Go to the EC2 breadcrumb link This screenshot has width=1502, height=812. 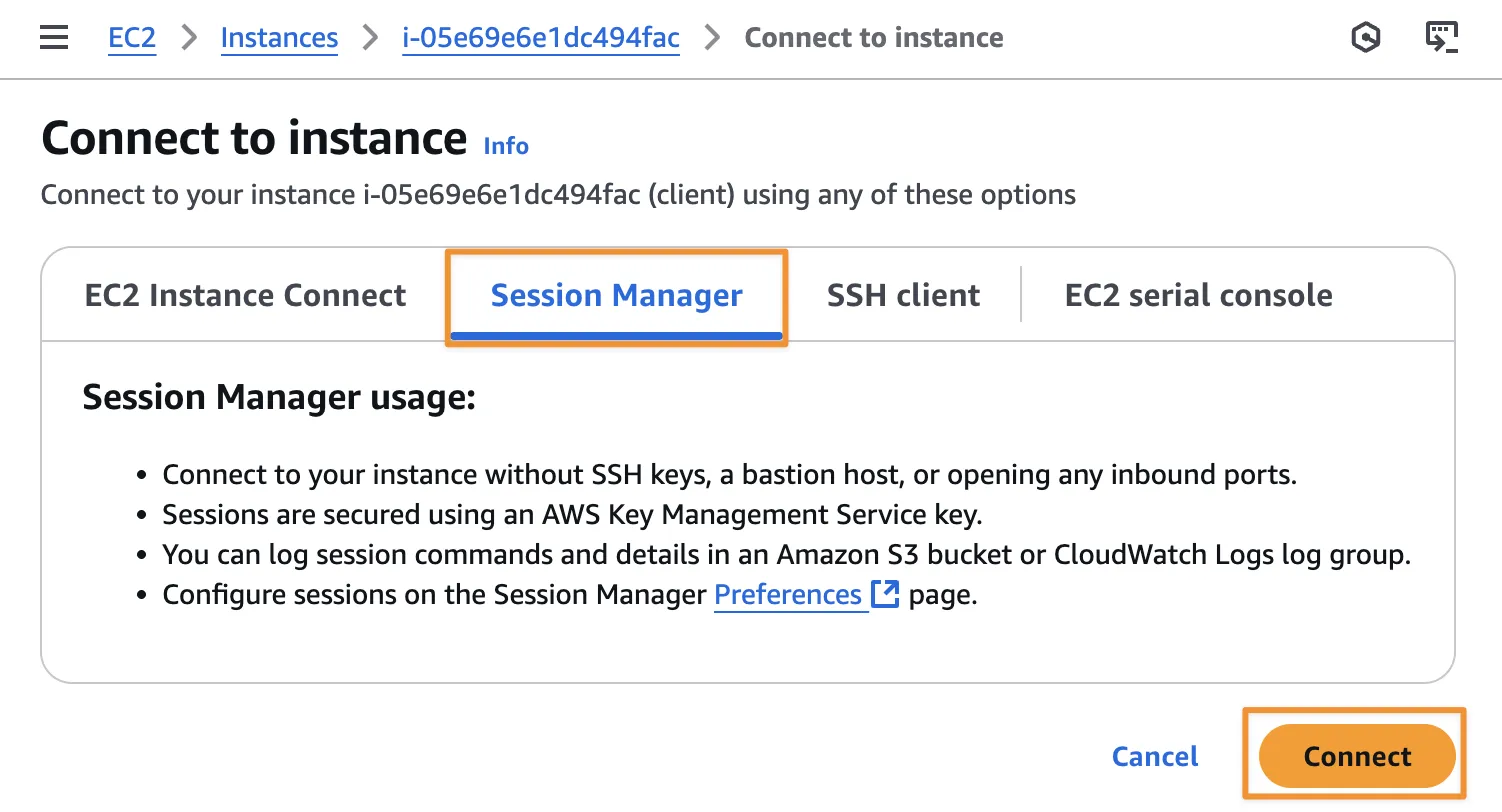[x=132, y=39]
